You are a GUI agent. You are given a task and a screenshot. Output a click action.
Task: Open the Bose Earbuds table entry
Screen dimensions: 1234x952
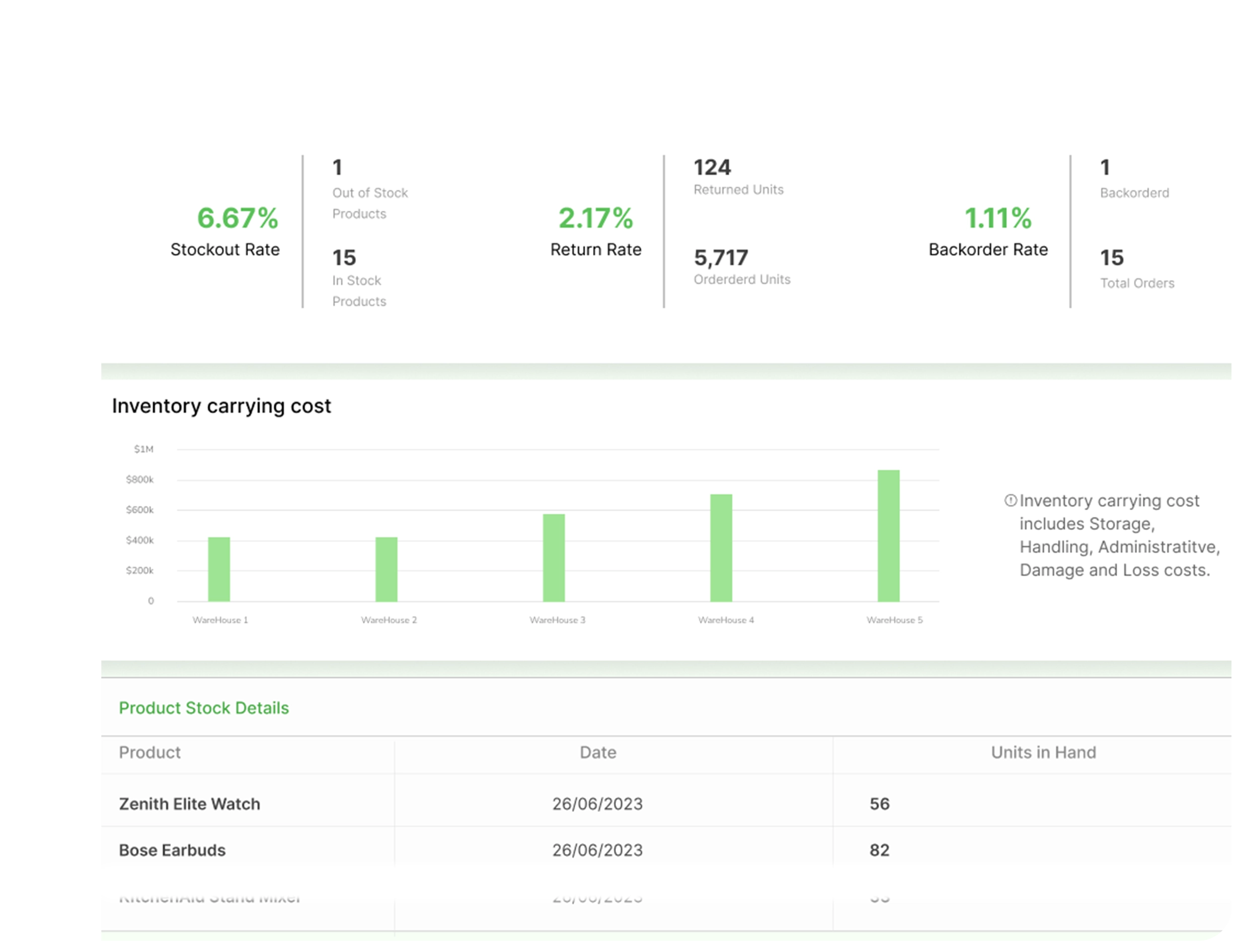point(172,850)
